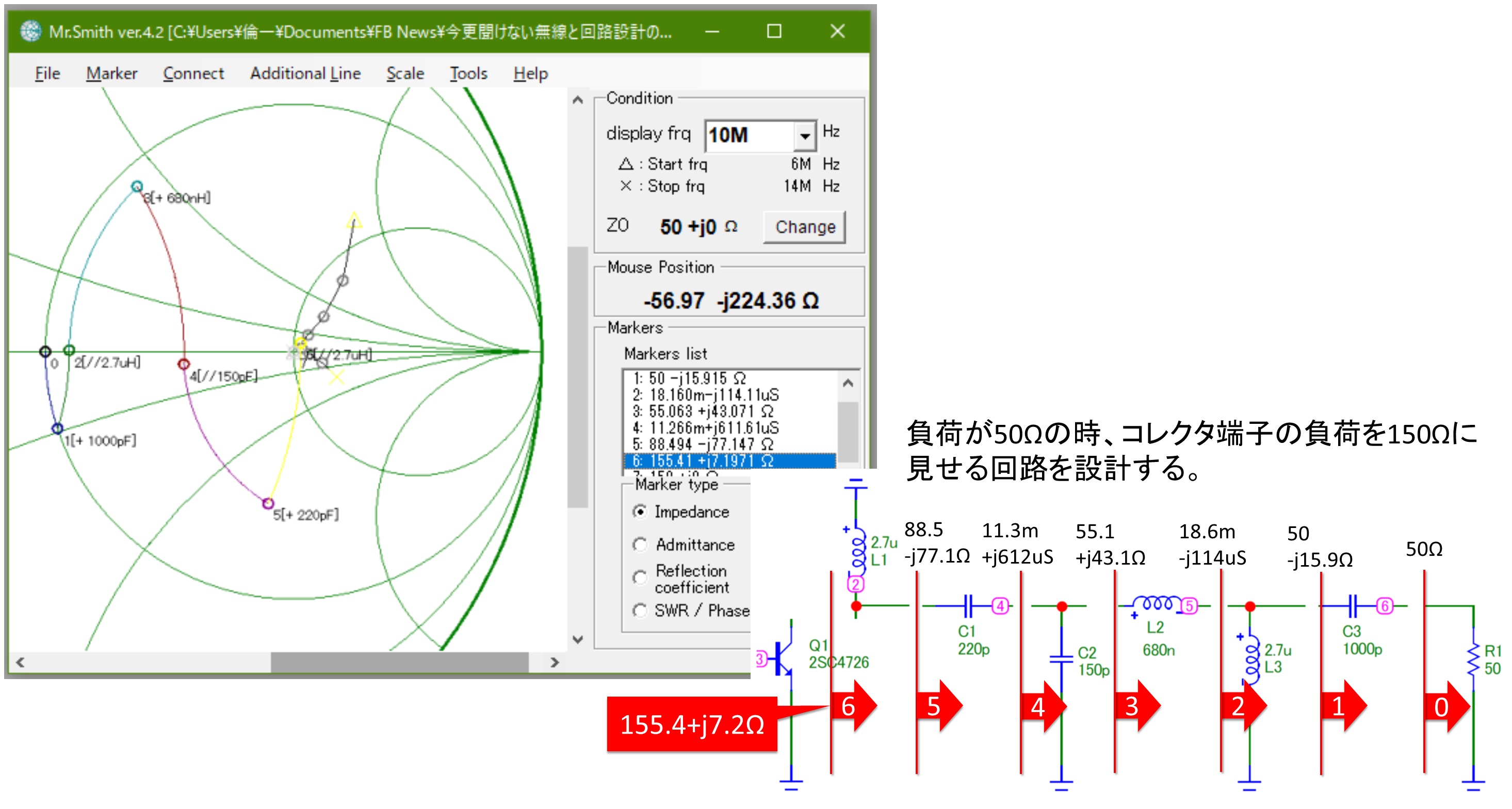Open the Additional Line menu

[305, 73]
